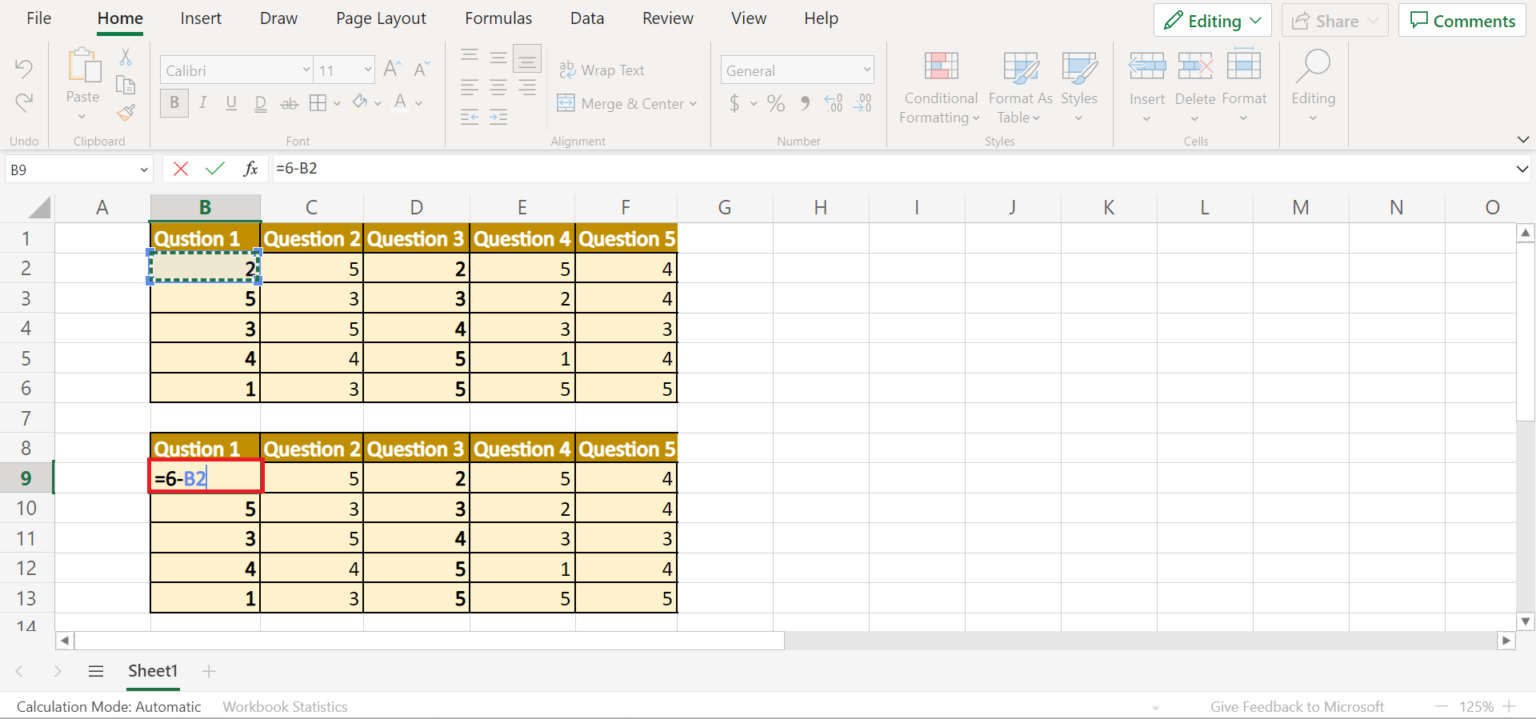Screen dimensions: 1536x719
Task: Confirm the formula with the checkmark icon
Action: 215,169
